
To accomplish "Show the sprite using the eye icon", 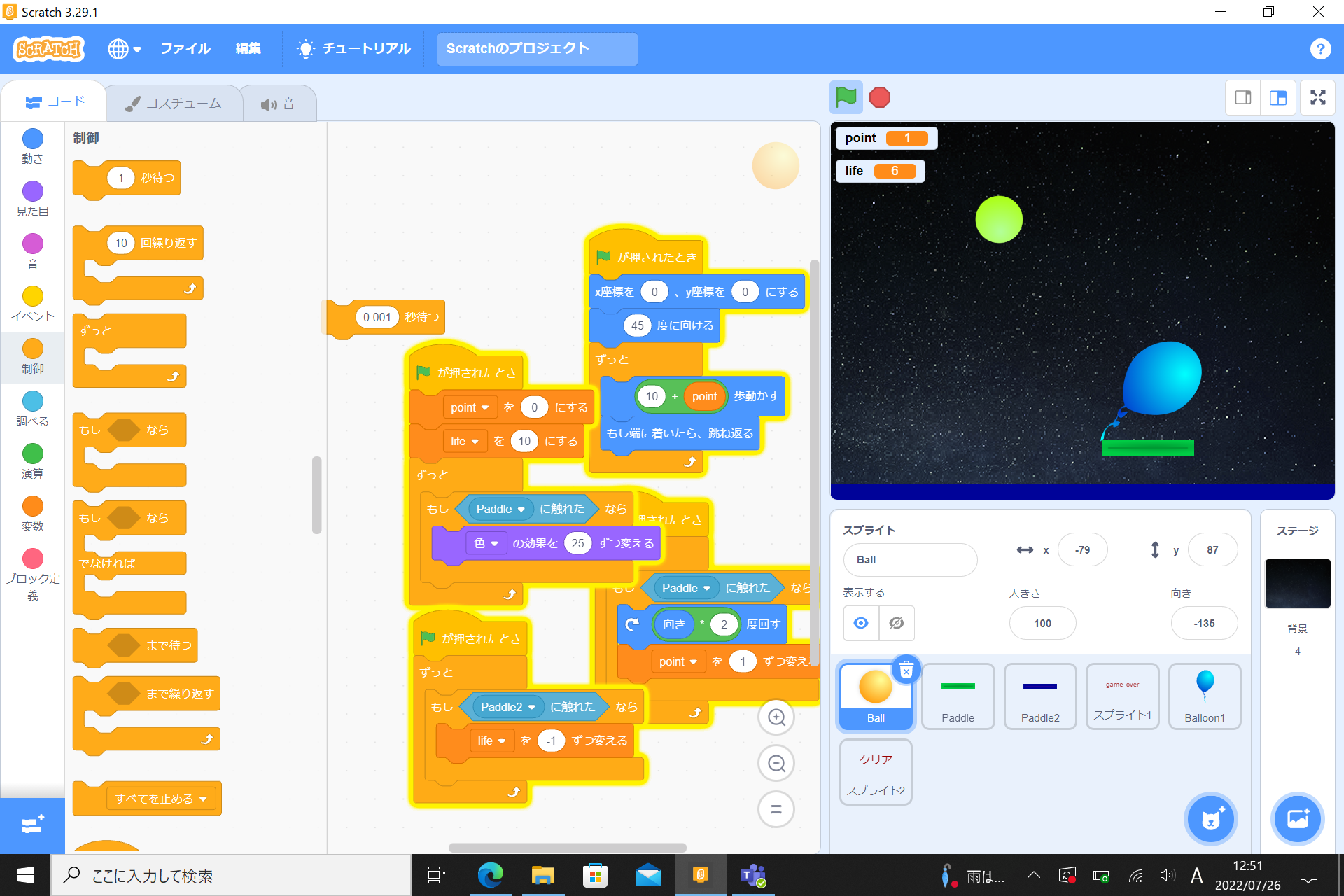I will [x=861, y=623].
